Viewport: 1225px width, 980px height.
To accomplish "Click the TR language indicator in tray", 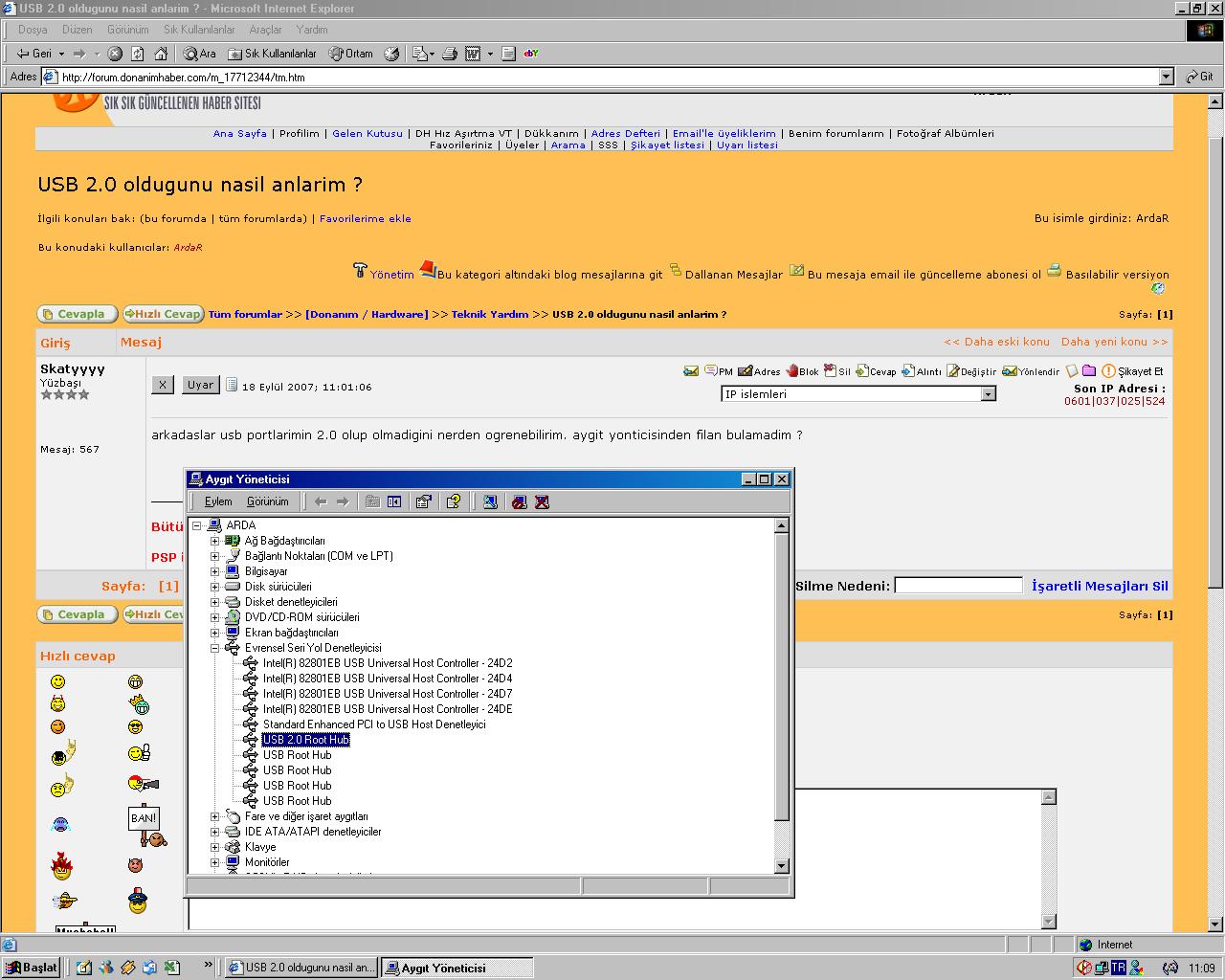I will tap(1118, 968).
